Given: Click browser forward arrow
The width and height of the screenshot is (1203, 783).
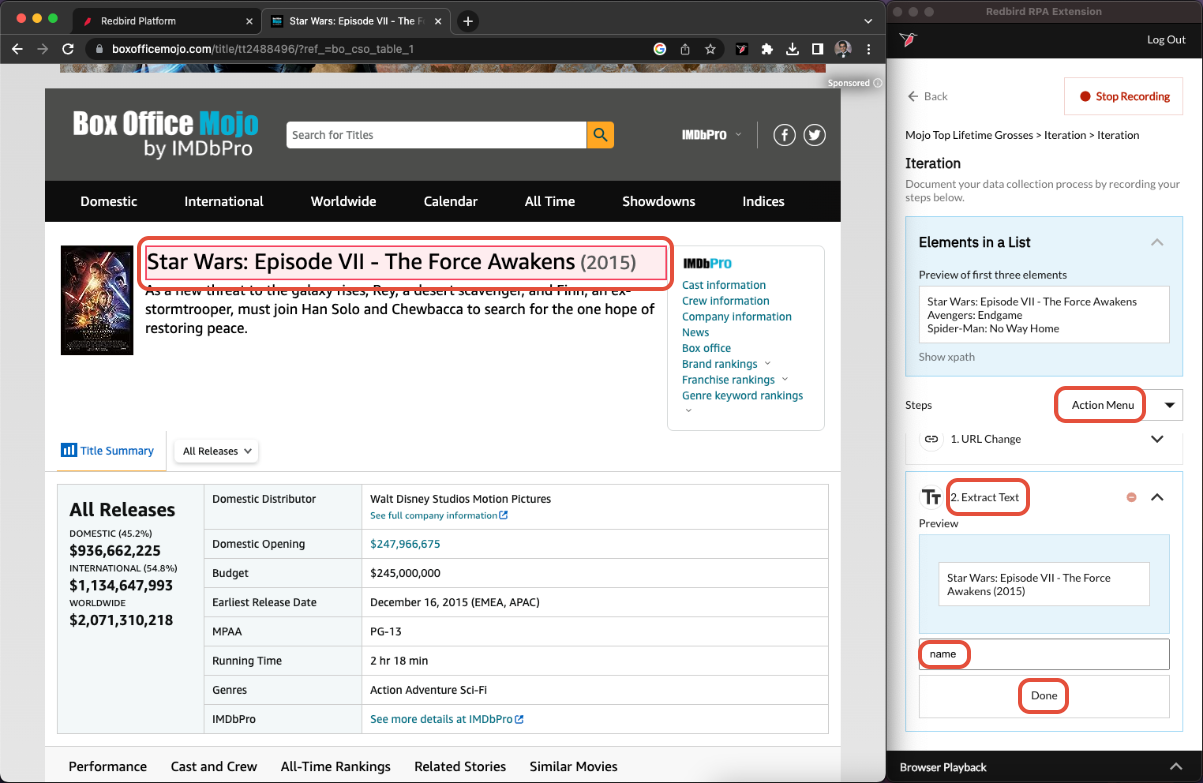Looking at the screenshot, I should pos(42,48).
